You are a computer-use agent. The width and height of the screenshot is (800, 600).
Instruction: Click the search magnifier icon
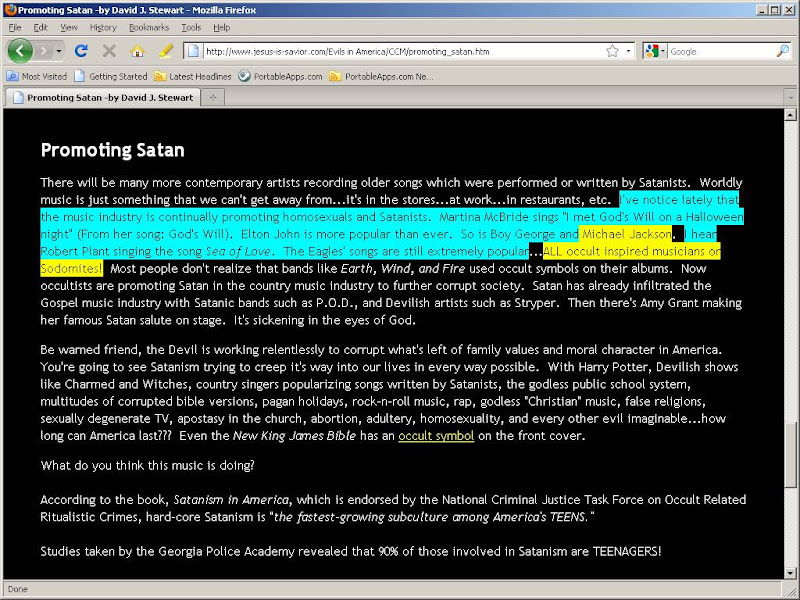pos(783,51)
